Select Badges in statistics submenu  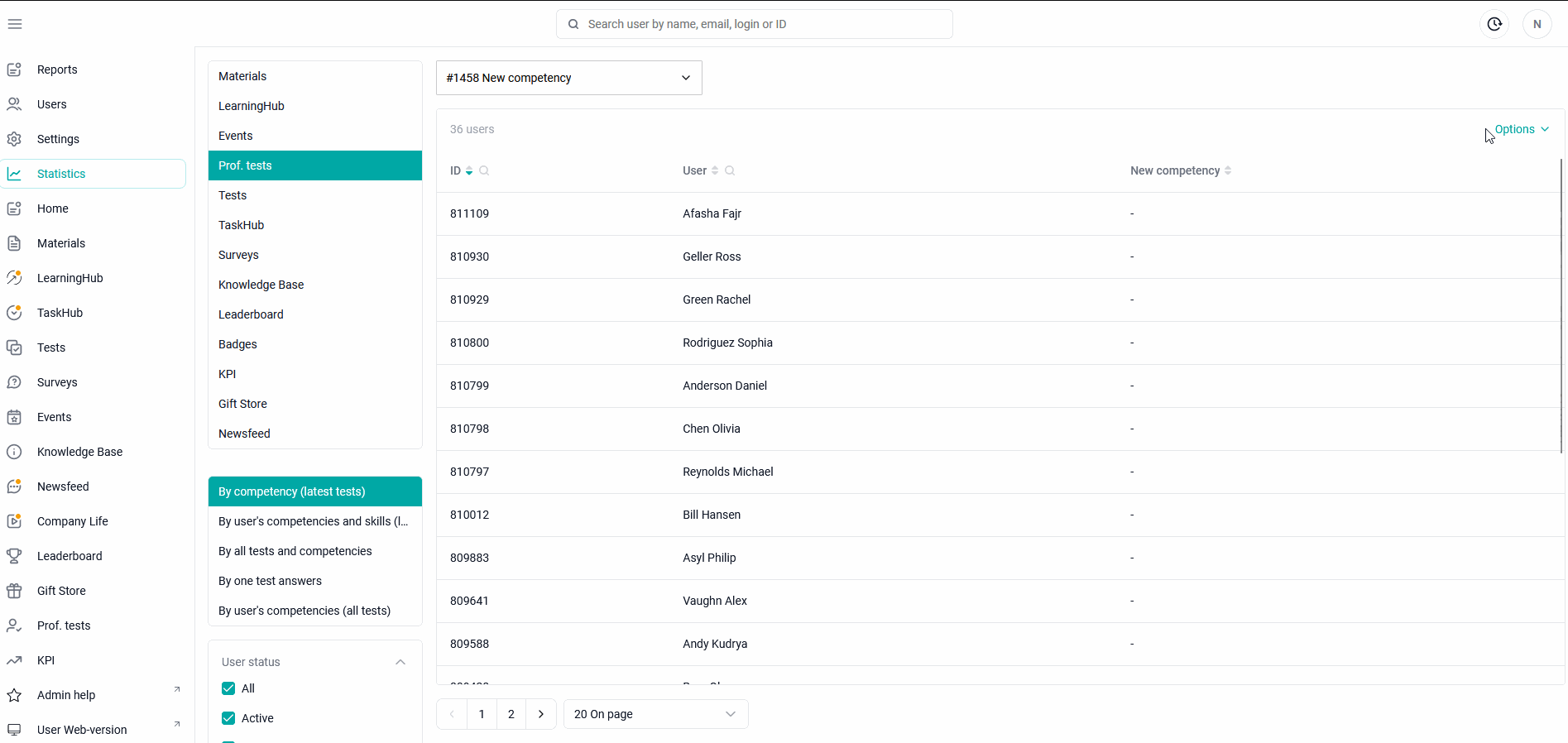(x=315, y=344)
